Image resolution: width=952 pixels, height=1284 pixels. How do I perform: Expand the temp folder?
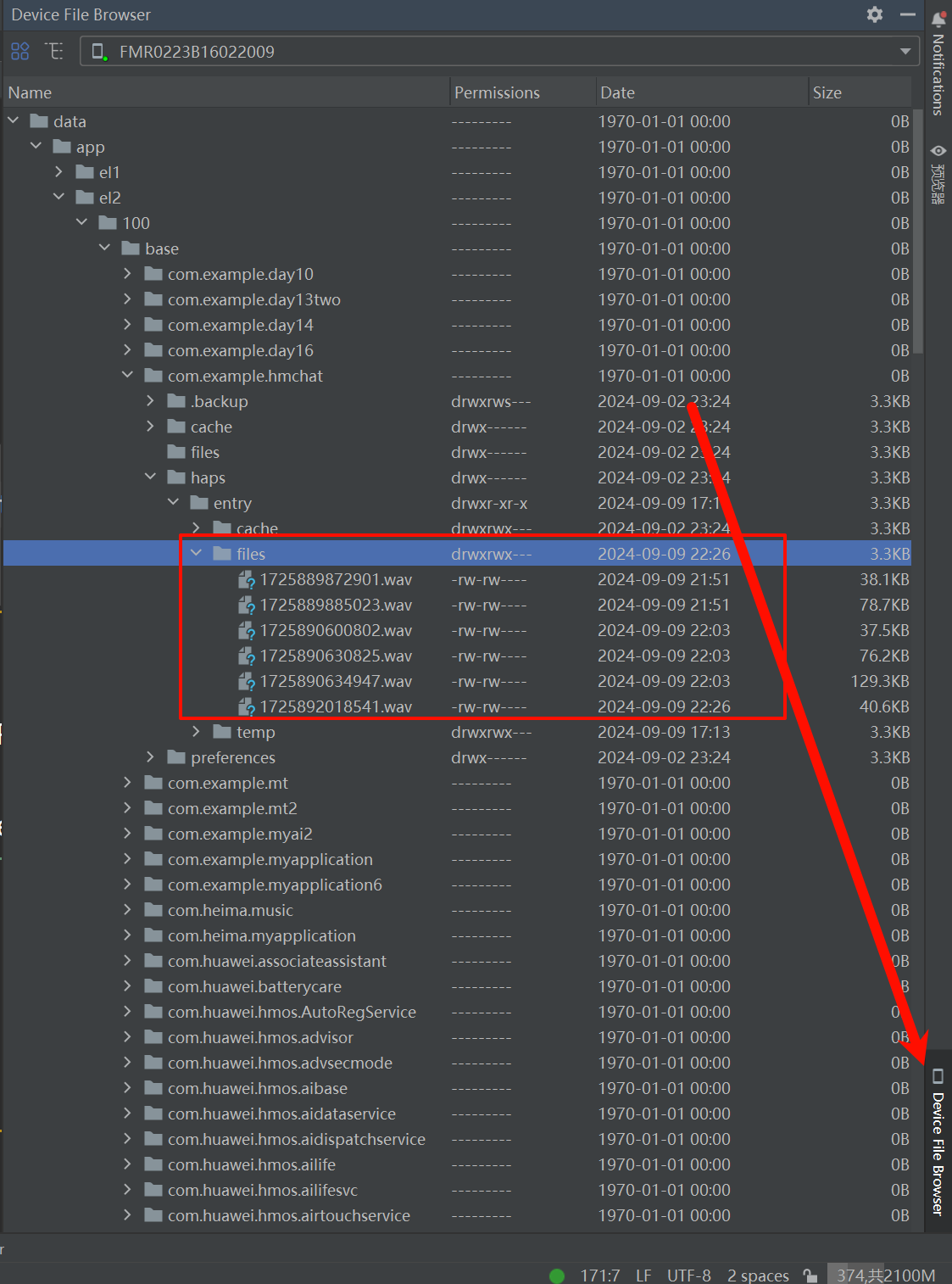click(197, 732)
